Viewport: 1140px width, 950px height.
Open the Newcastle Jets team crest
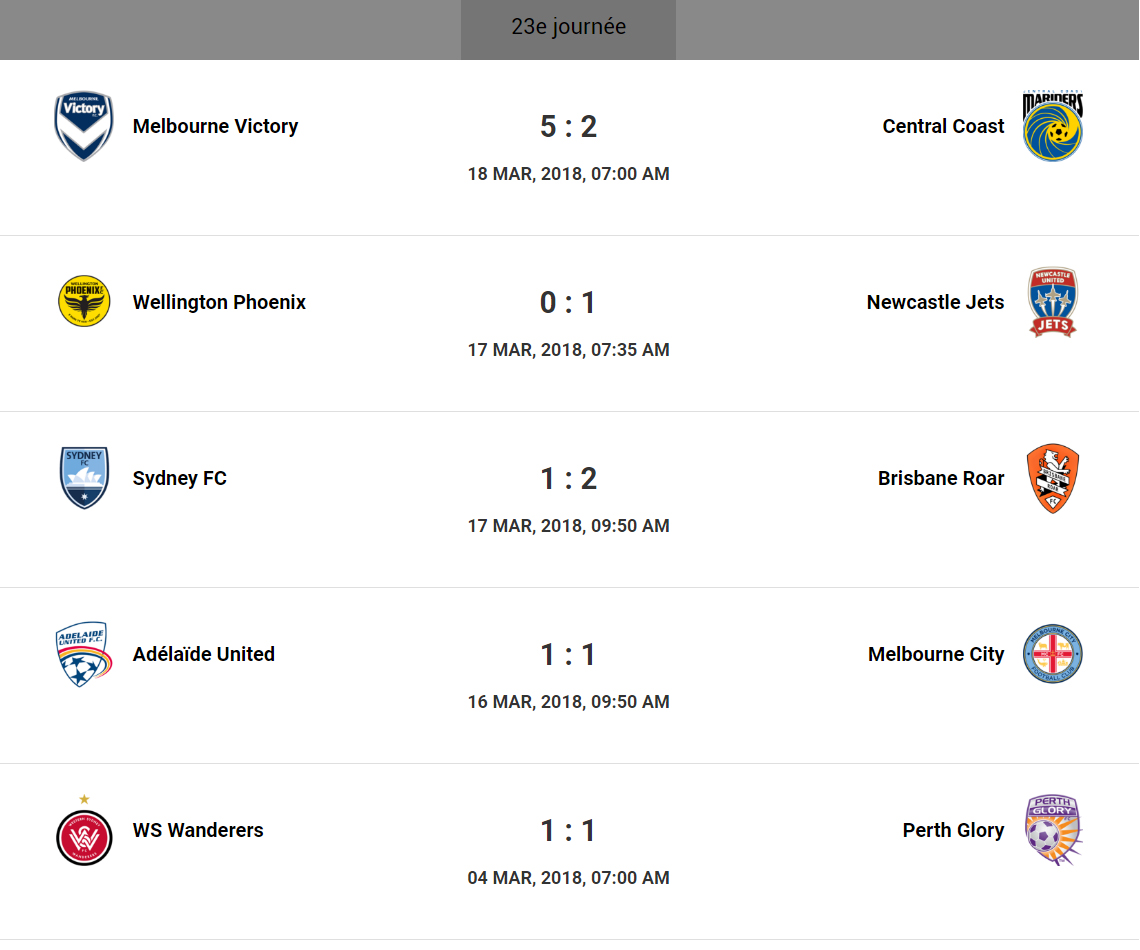click(1053, 302)
